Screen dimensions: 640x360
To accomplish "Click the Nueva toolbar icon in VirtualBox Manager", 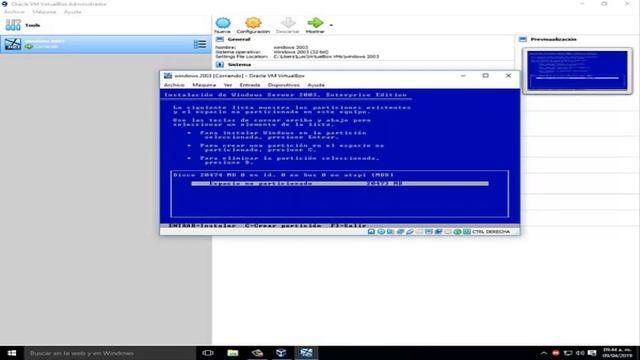I will [222, 25].
